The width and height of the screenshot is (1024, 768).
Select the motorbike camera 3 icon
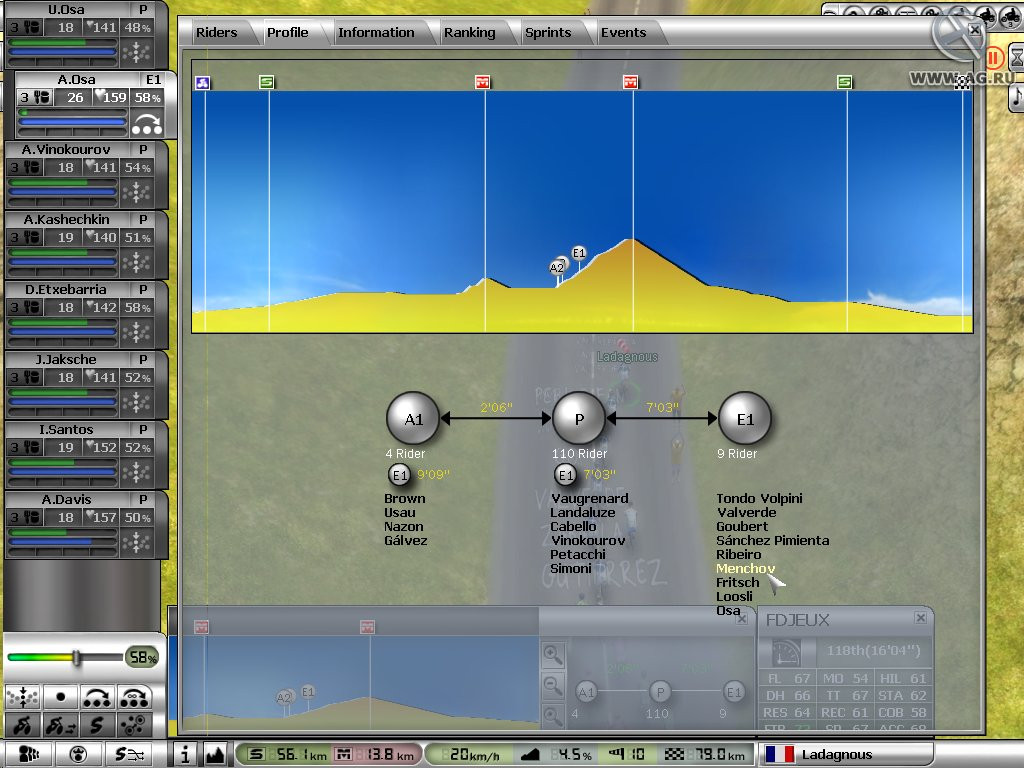tap(1010, 16)
